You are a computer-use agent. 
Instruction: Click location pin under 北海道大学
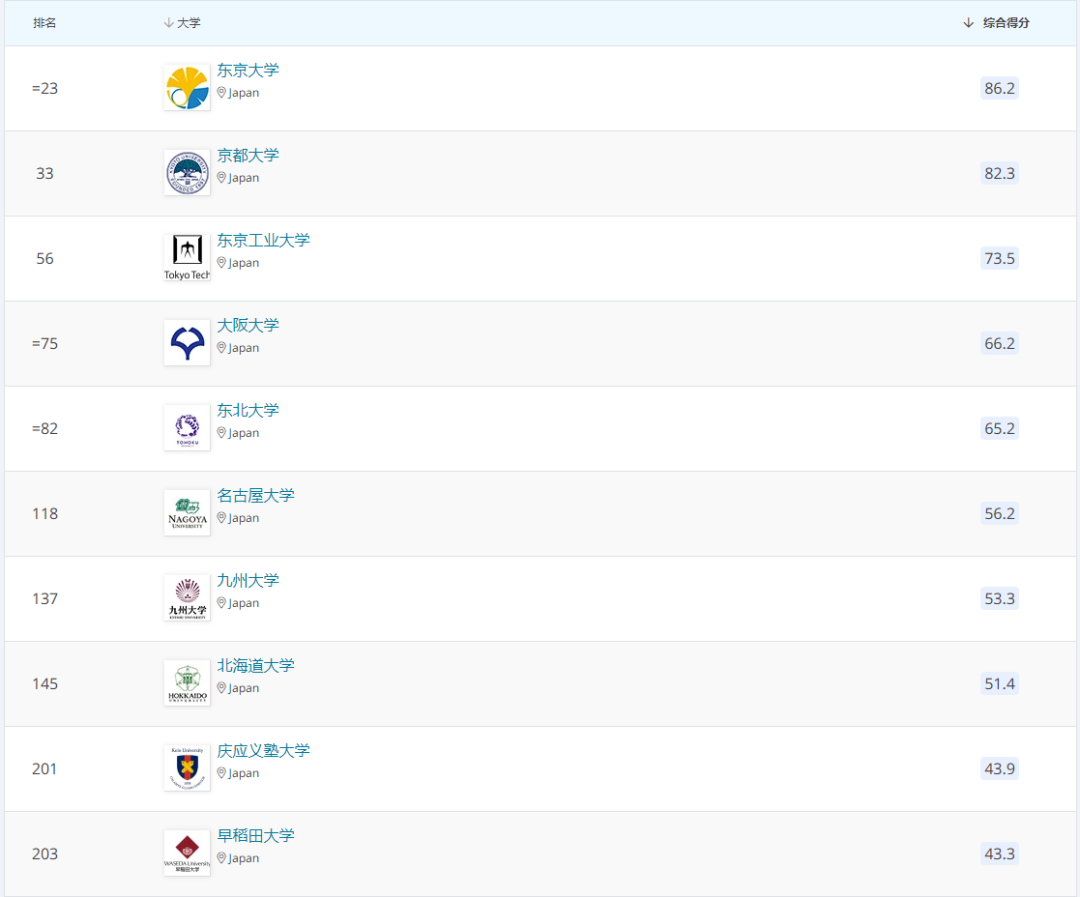click(x=222, y=688)
